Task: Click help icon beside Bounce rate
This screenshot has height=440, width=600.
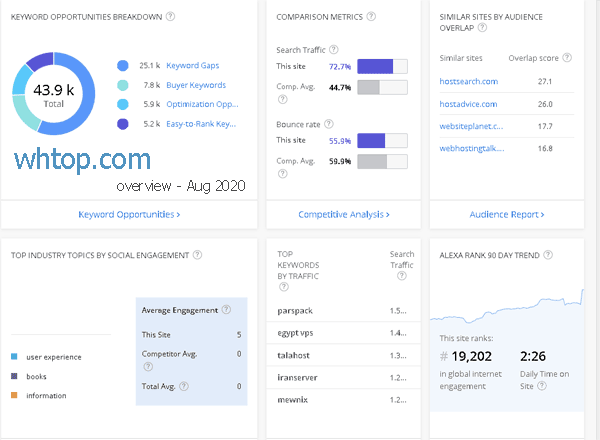Action: pos(328,124)
